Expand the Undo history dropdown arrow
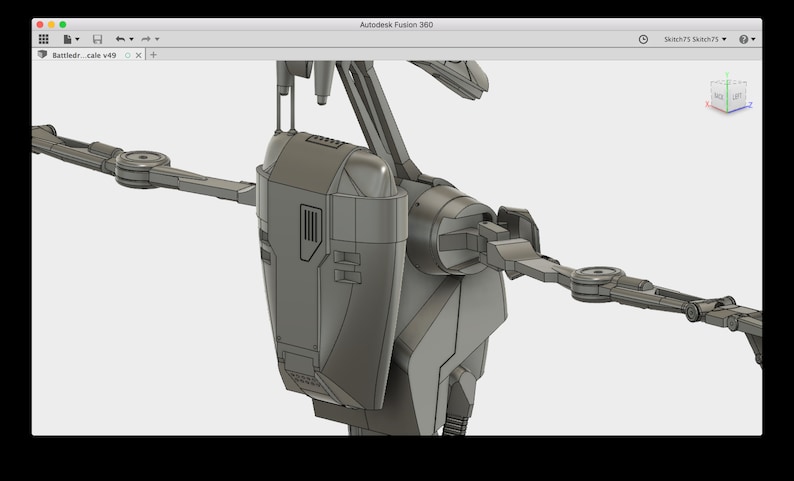The width and height of the screenshot is (794, 481). pos(131,39)
